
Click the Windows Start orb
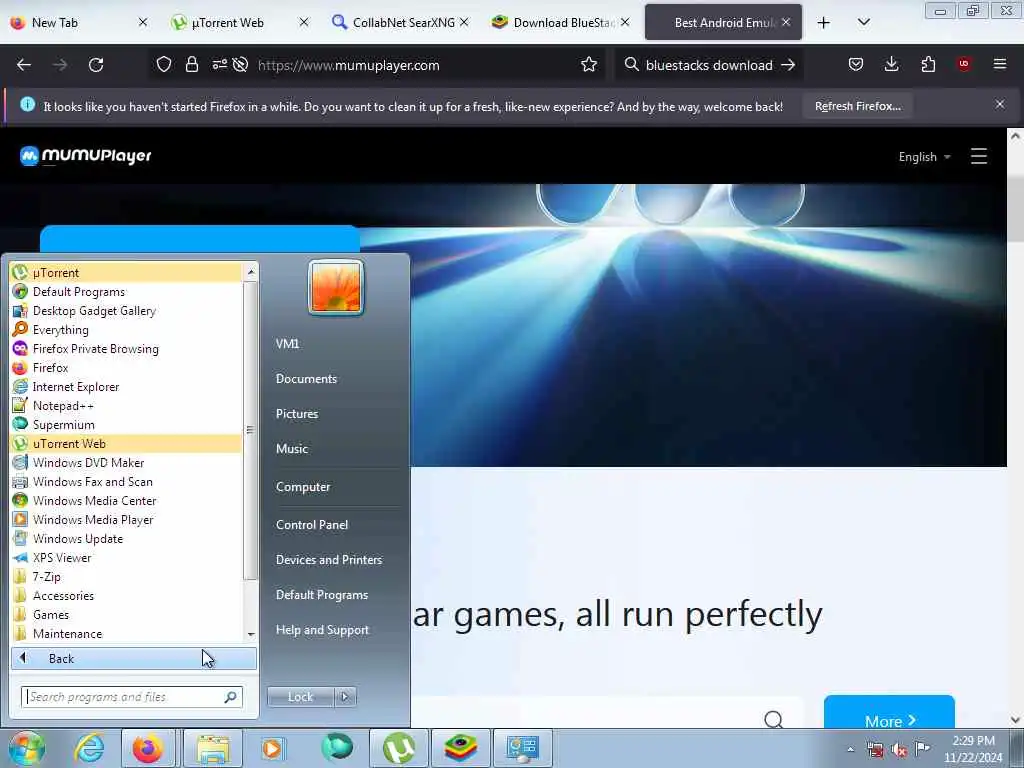pyautogui.click(x=26, y=748)
